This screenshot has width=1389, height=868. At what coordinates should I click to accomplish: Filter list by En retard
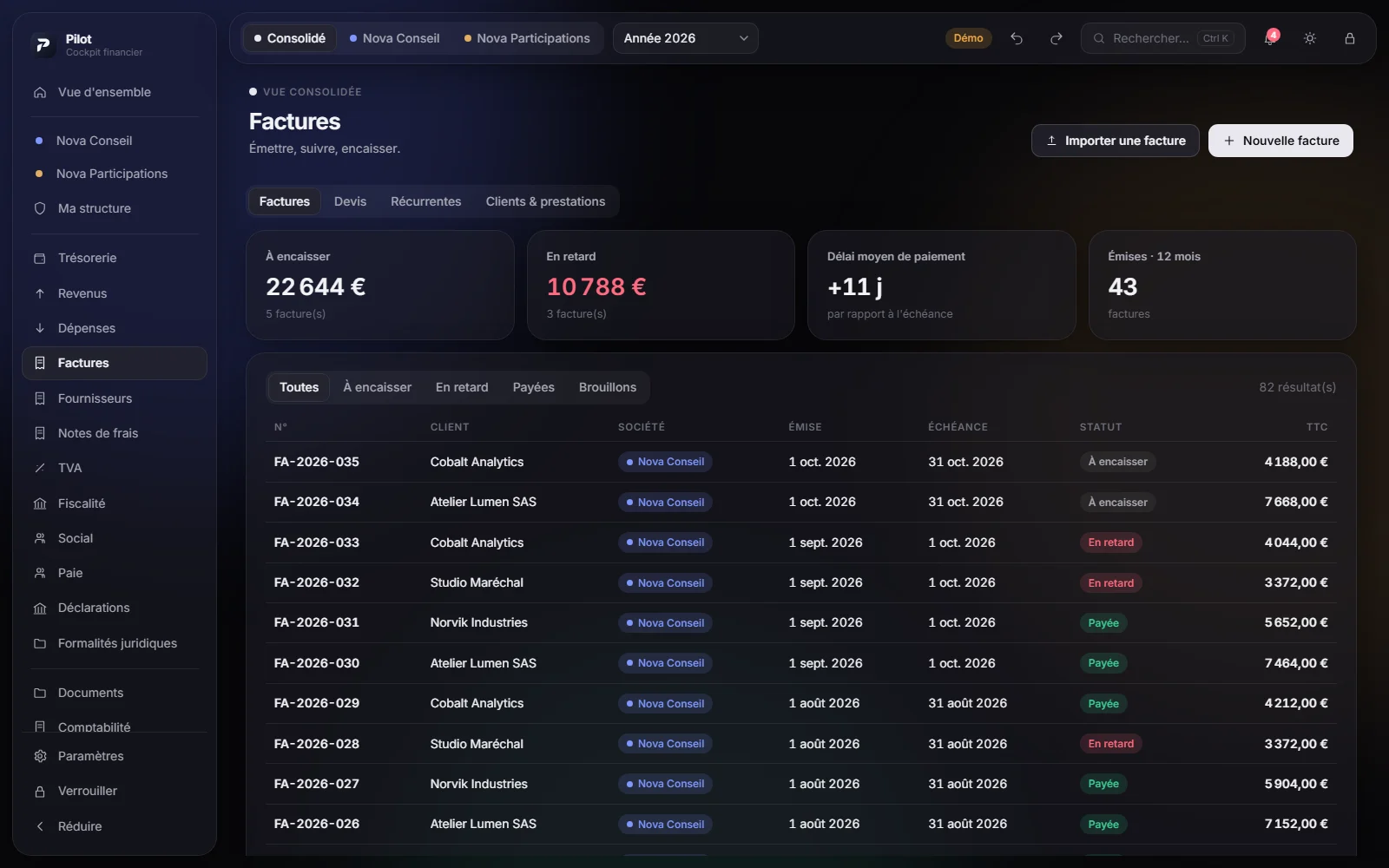(462, 387)
